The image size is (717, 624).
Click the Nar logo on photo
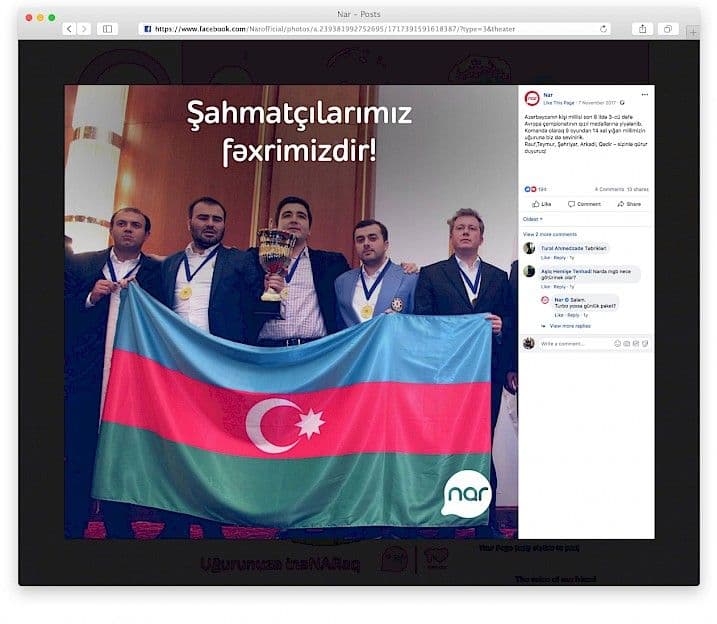tap(466, 493)
